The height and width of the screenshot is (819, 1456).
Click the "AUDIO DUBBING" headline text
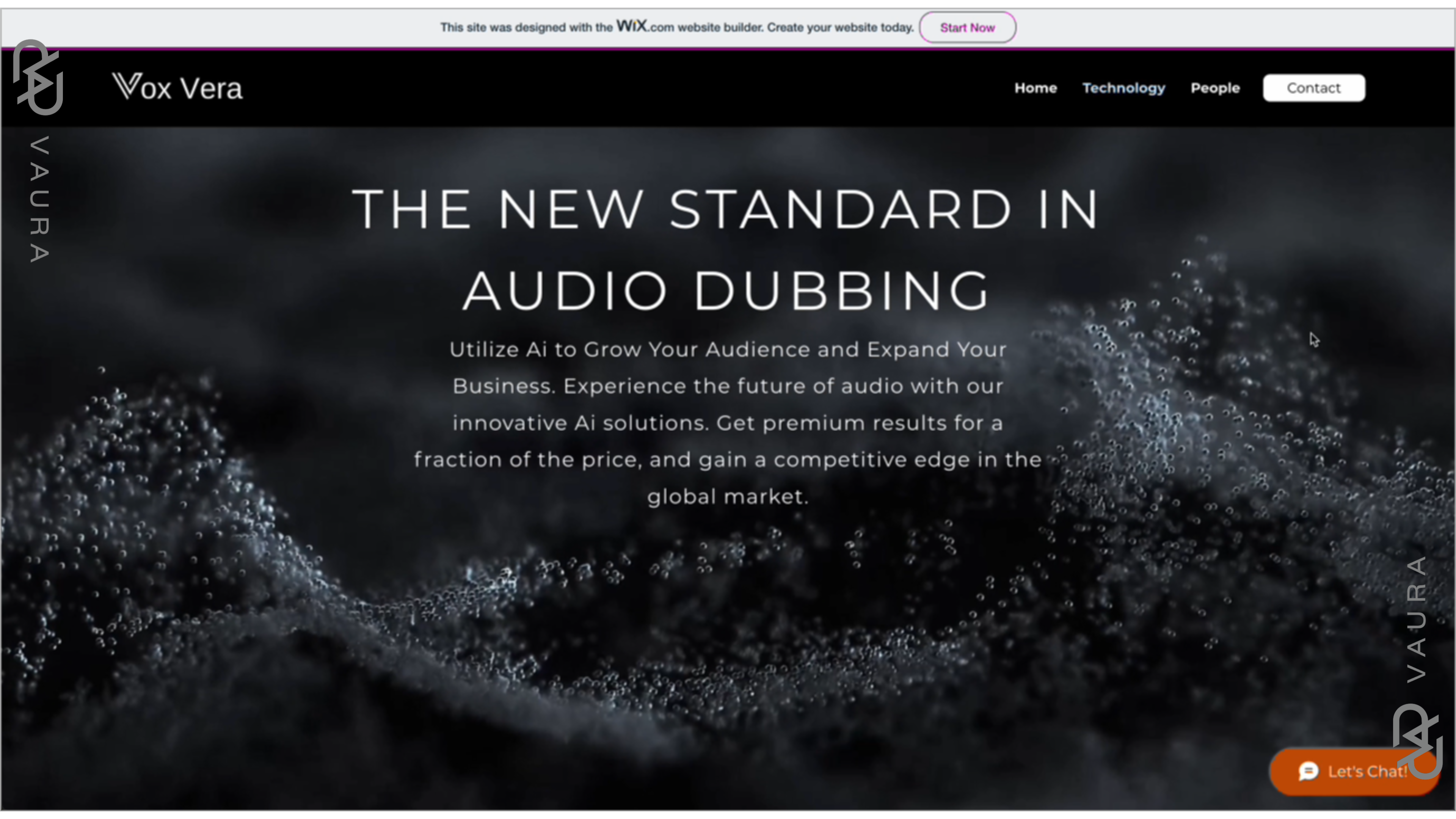click(x=726, y=290)
